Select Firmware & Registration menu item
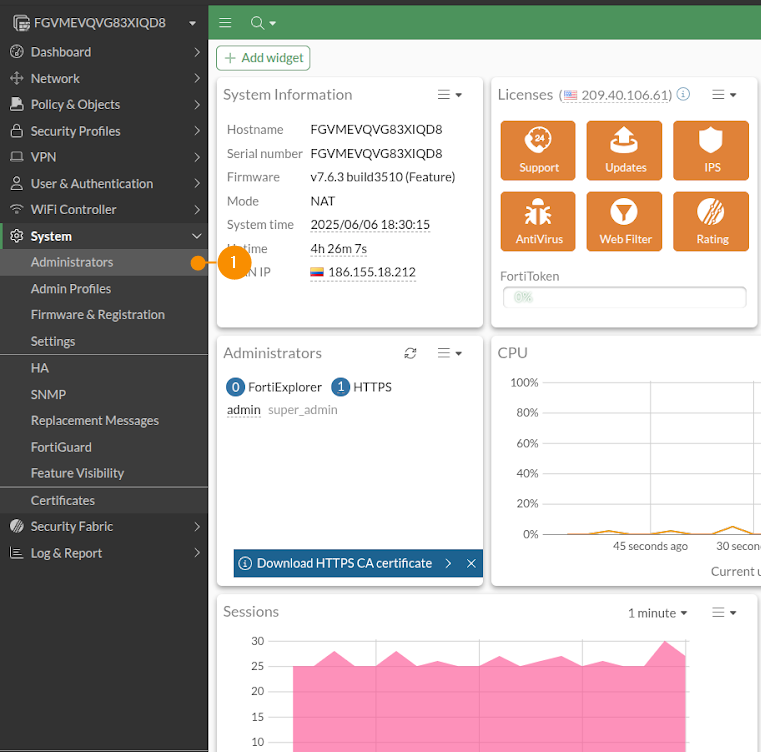This screenshot has height=752, width=761. coord(98,315)
